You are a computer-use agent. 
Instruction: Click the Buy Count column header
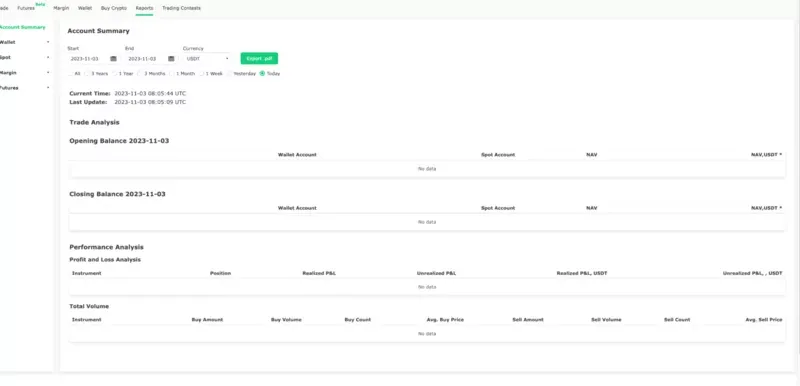click(358, 320)
